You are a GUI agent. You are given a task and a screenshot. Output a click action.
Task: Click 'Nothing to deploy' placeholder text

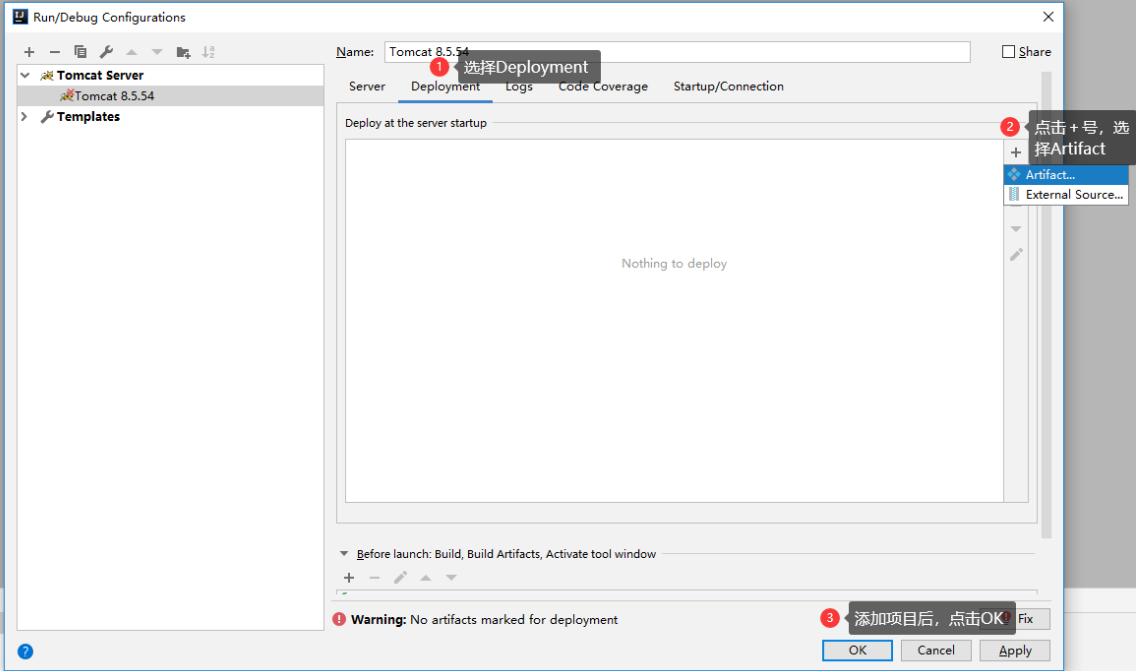674,264
